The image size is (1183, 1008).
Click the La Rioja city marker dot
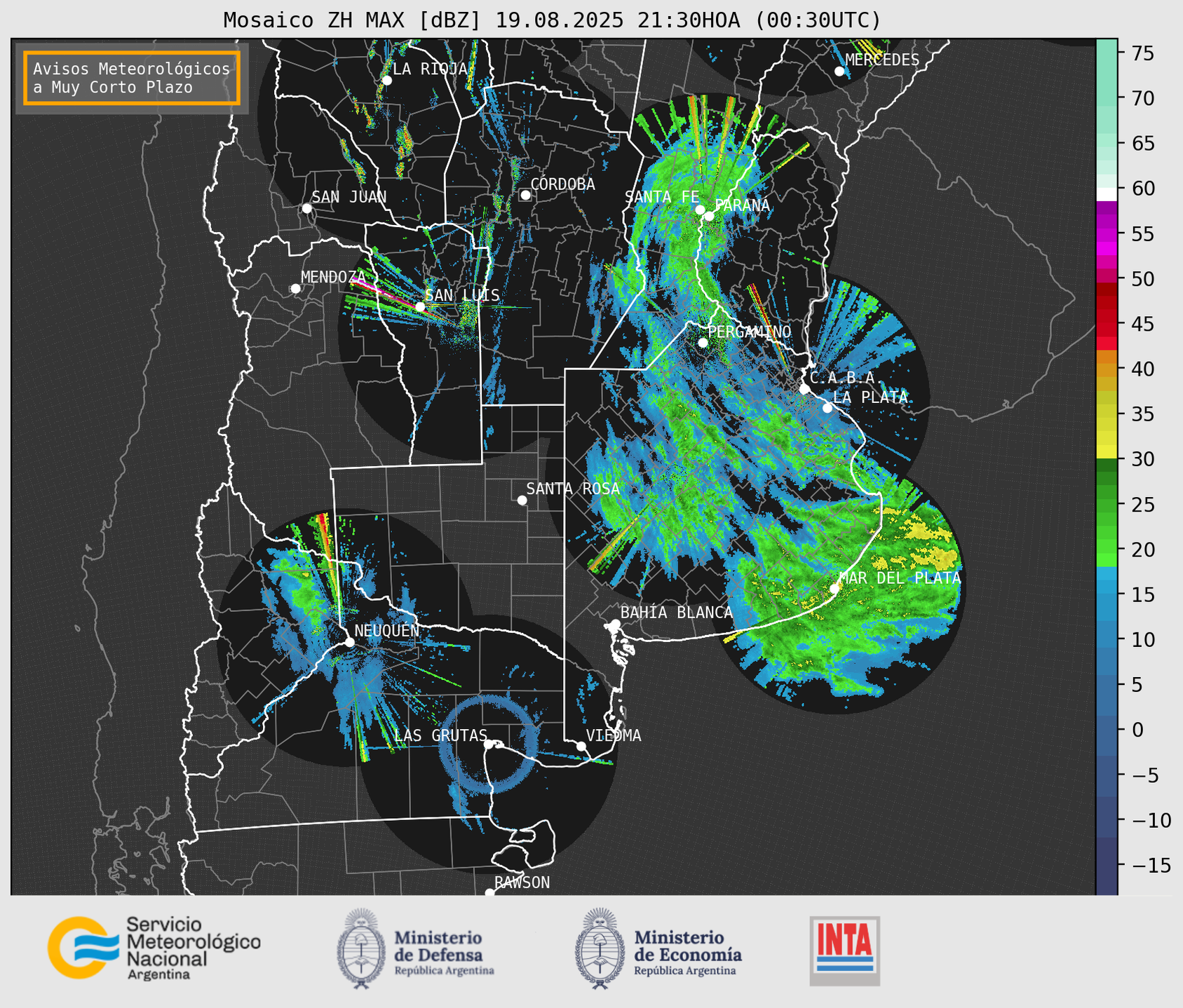[x=386, y=81]
